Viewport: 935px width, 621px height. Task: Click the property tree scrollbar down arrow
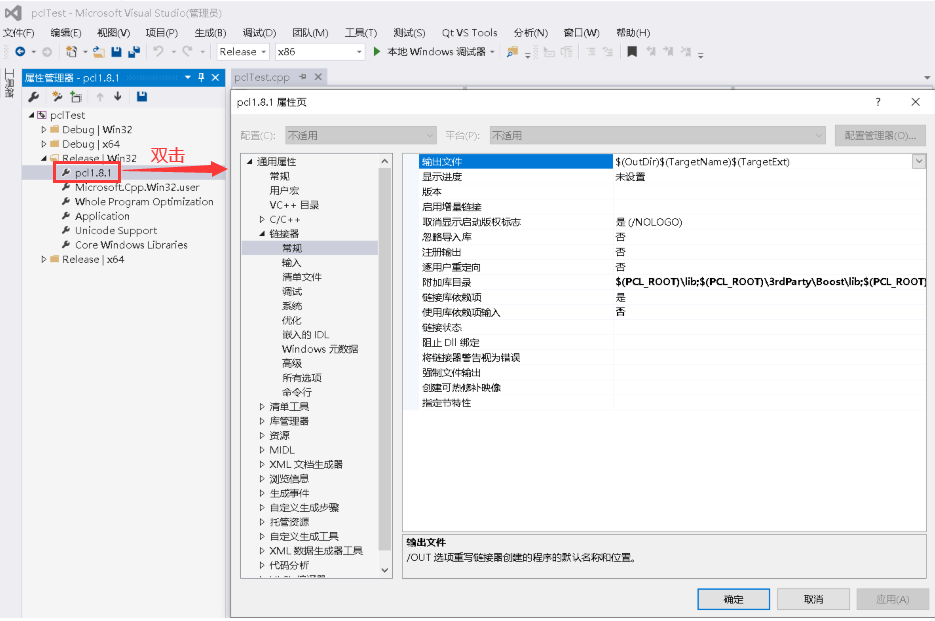(385, 570)
